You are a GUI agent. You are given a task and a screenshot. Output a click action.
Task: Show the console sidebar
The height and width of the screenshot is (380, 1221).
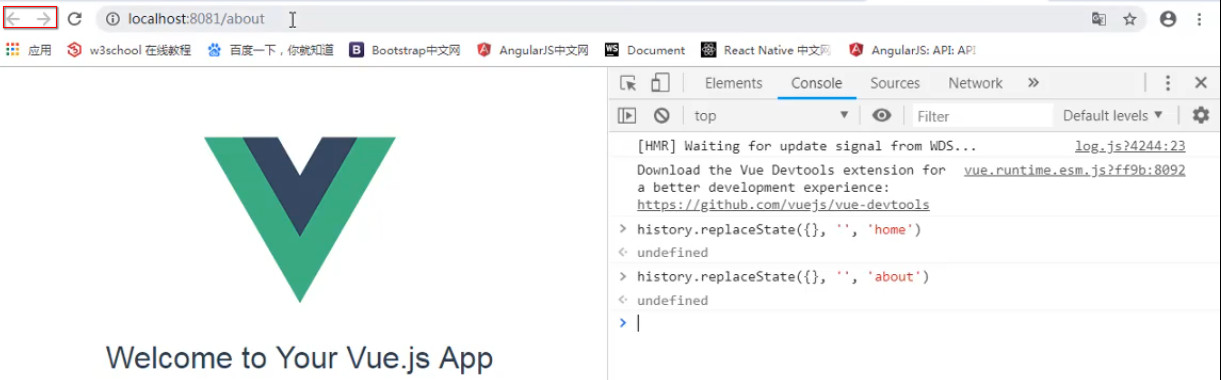pyautogui.click(x=627, y=115)
